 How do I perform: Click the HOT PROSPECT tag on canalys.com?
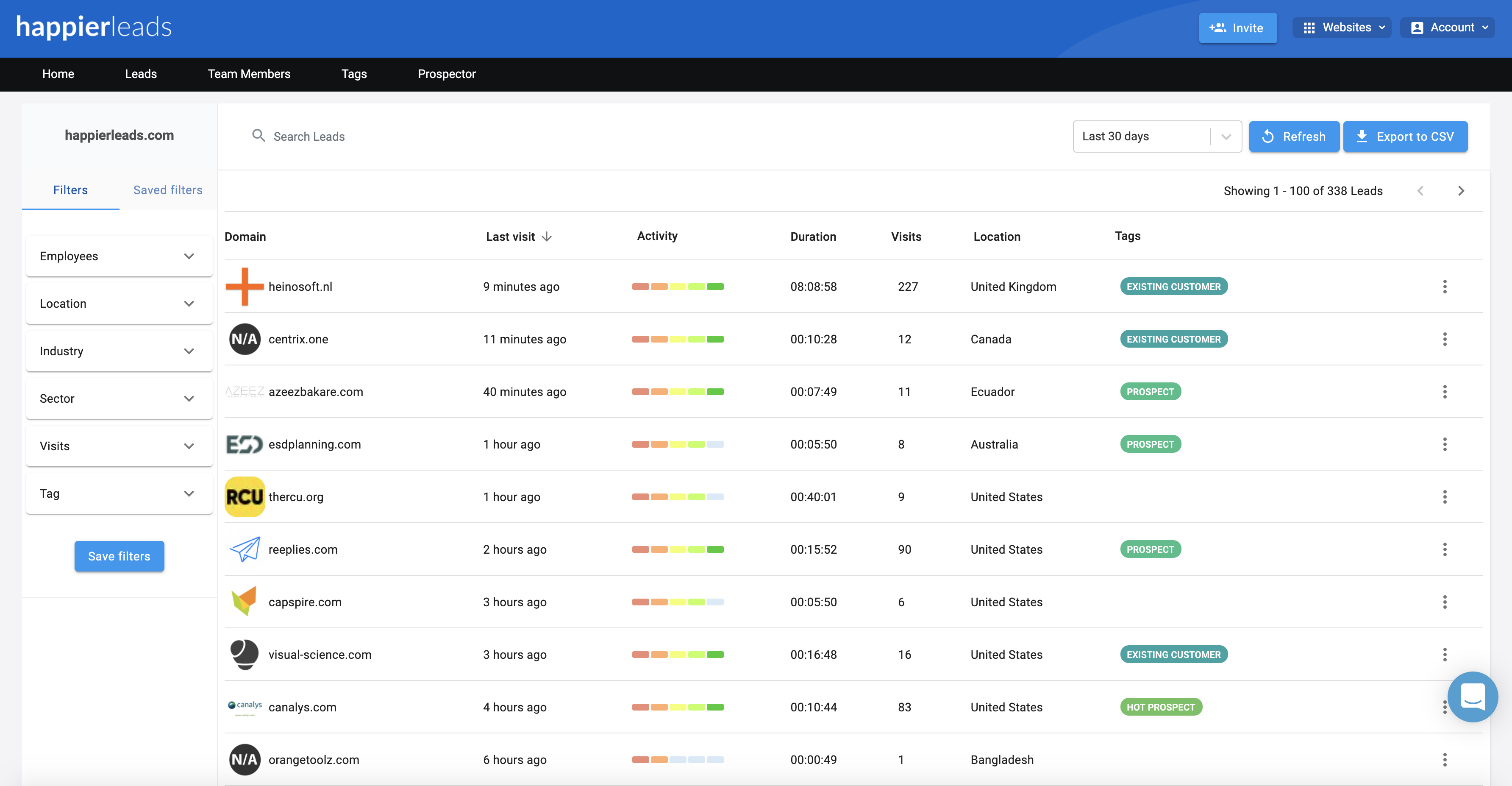(1160, 707)
